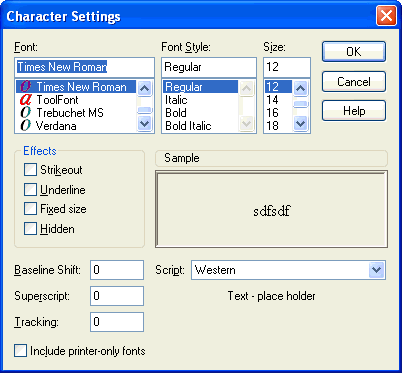Viewport: 402px width, 373px height.
Task: Select size 16 from the Size list
Action: [x=272, y=113]
